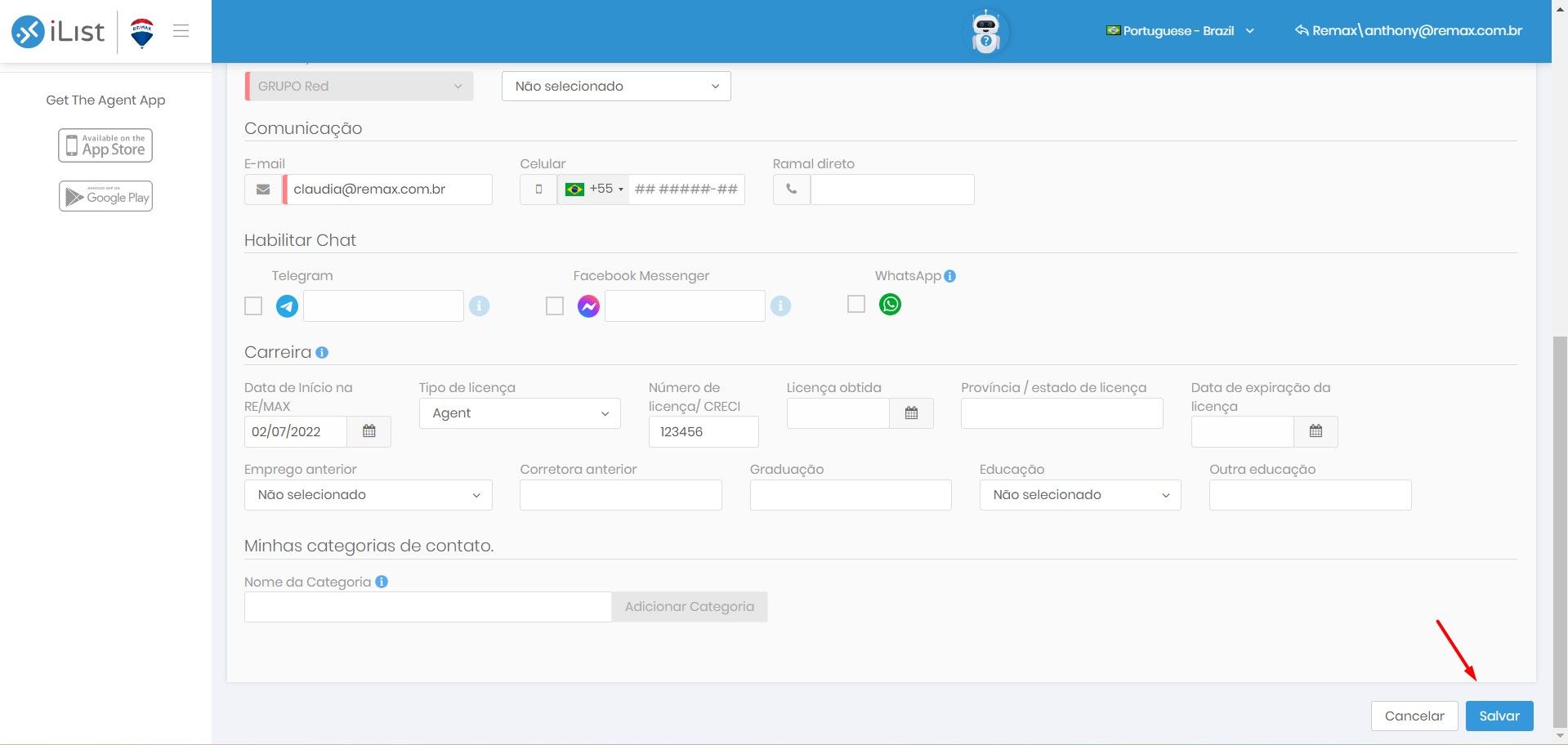Click the E-mail input field
The height and width of the screenshot is (745, 1568).
(x=388, y=190)
